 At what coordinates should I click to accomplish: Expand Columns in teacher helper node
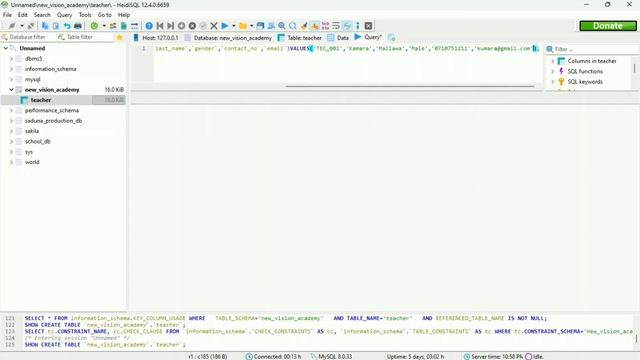pyautogui.click(x=553, y=61)
